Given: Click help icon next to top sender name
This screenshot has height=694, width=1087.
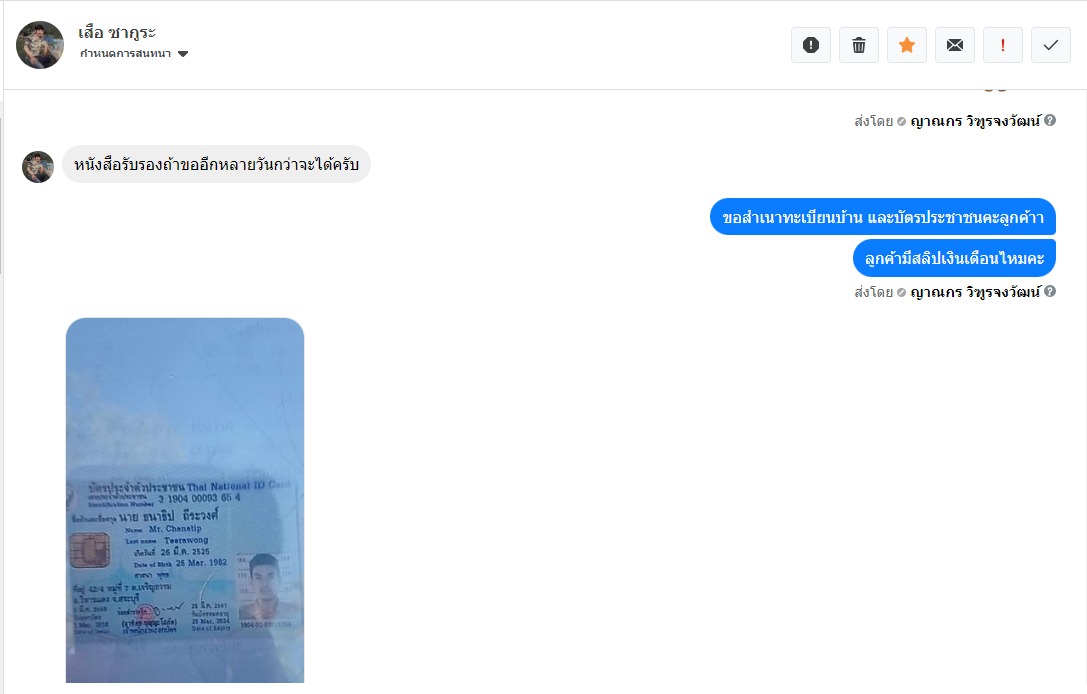Looking at the screenshot, I should click(x=1050, y=121).
